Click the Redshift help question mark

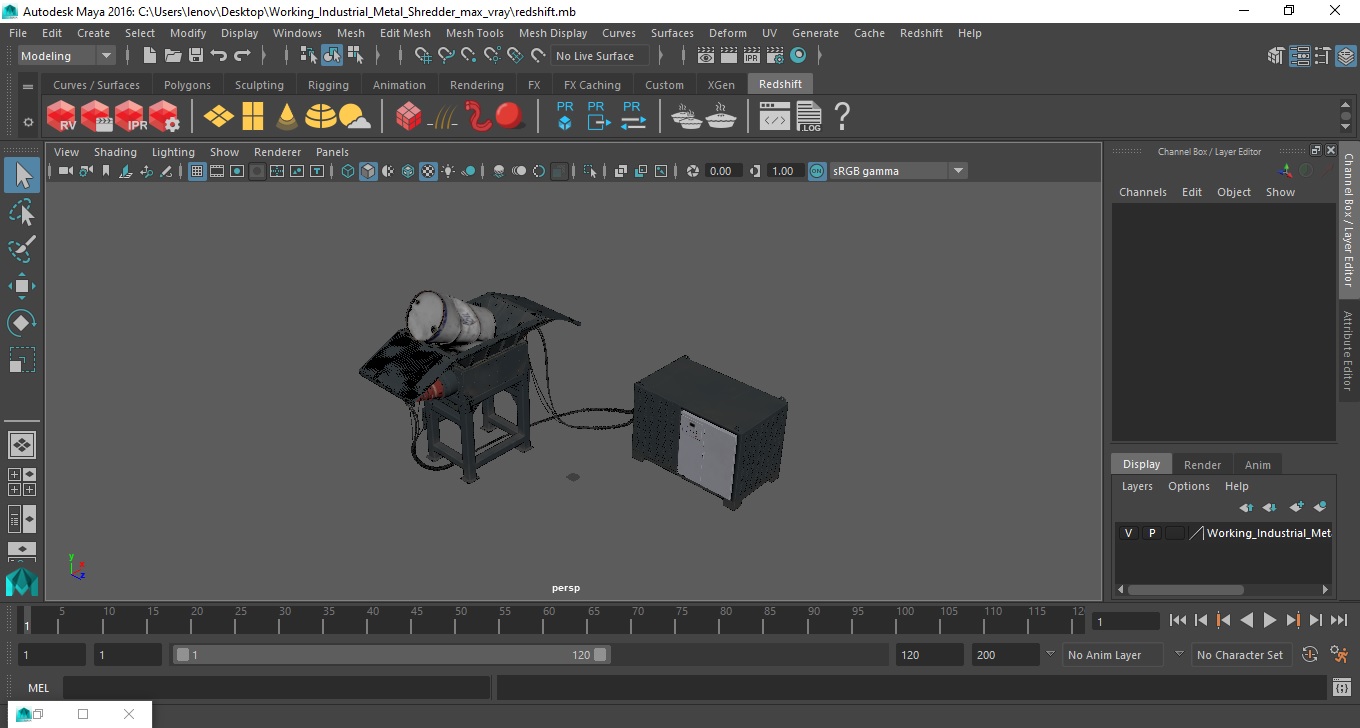pos(842,117)
